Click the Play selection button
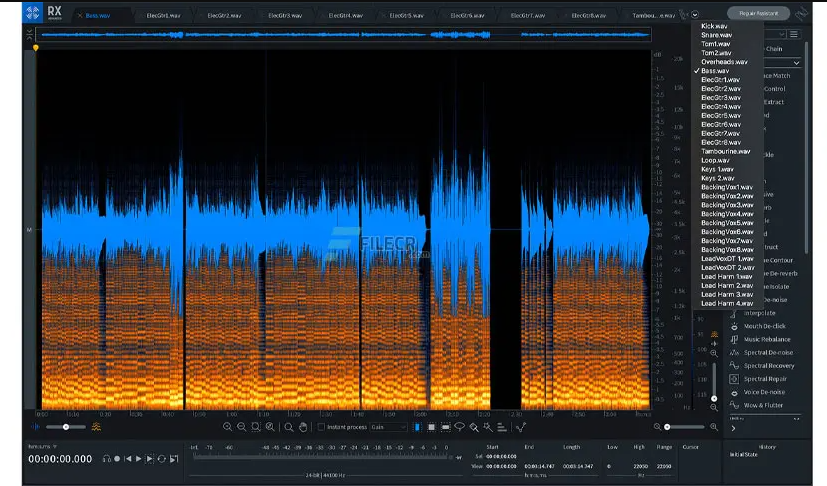This screenshot has width=827, height=486. 150,459
